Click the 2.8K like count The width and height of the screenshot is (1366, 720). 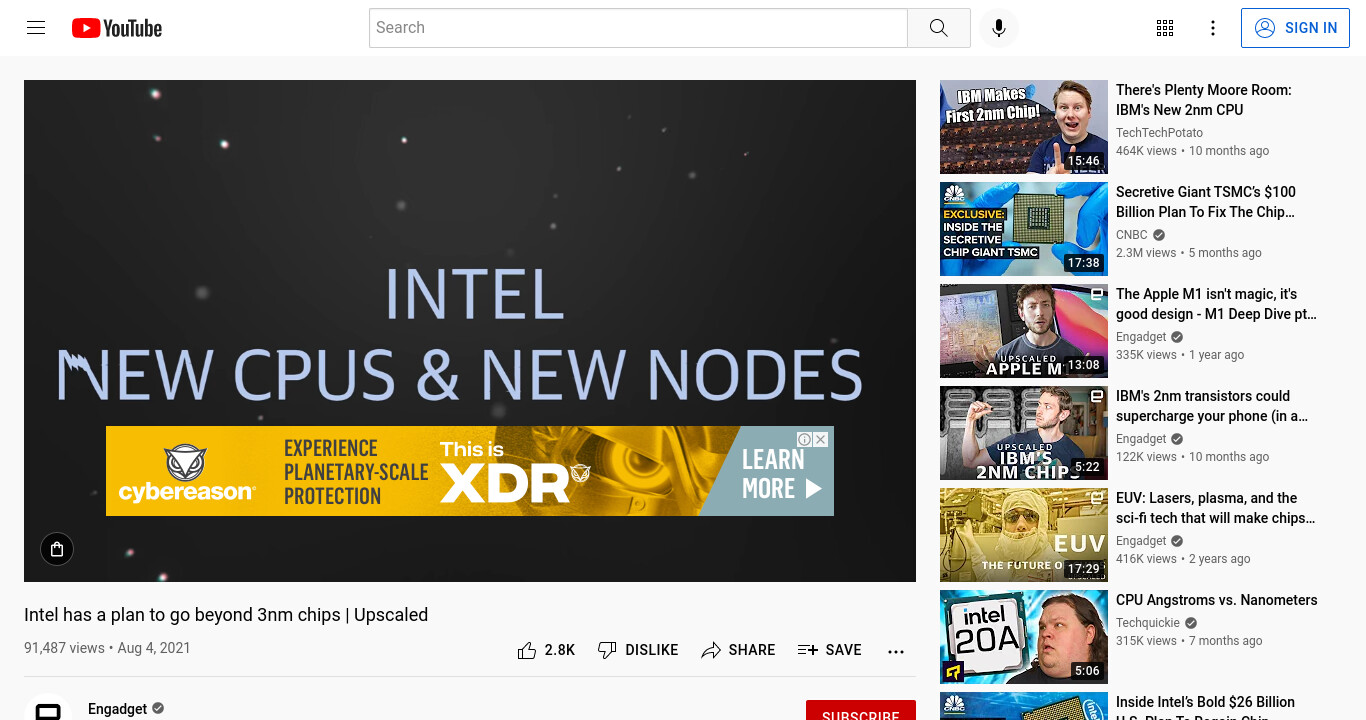560,650
